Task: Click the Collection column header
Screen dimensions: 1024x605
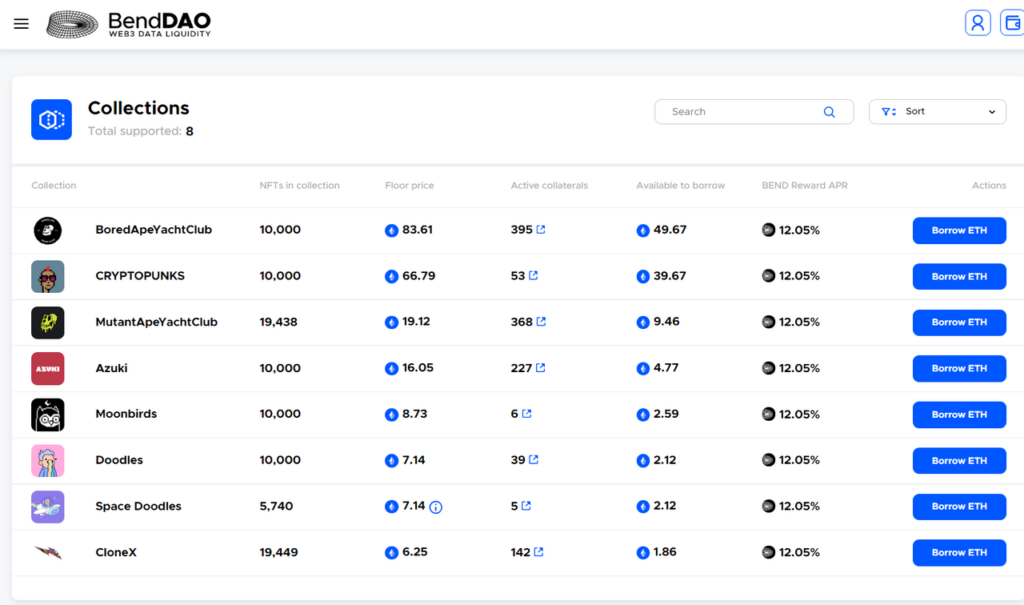Action: tap(54, 186)
